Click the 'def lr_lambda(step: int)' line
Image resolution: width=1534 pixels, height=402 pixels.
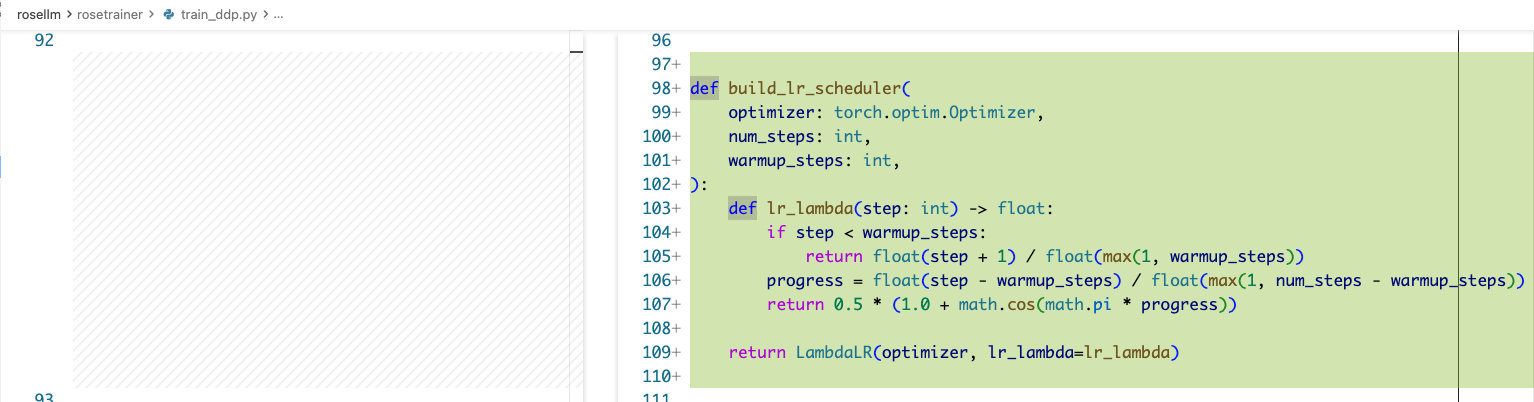point(891,208)
